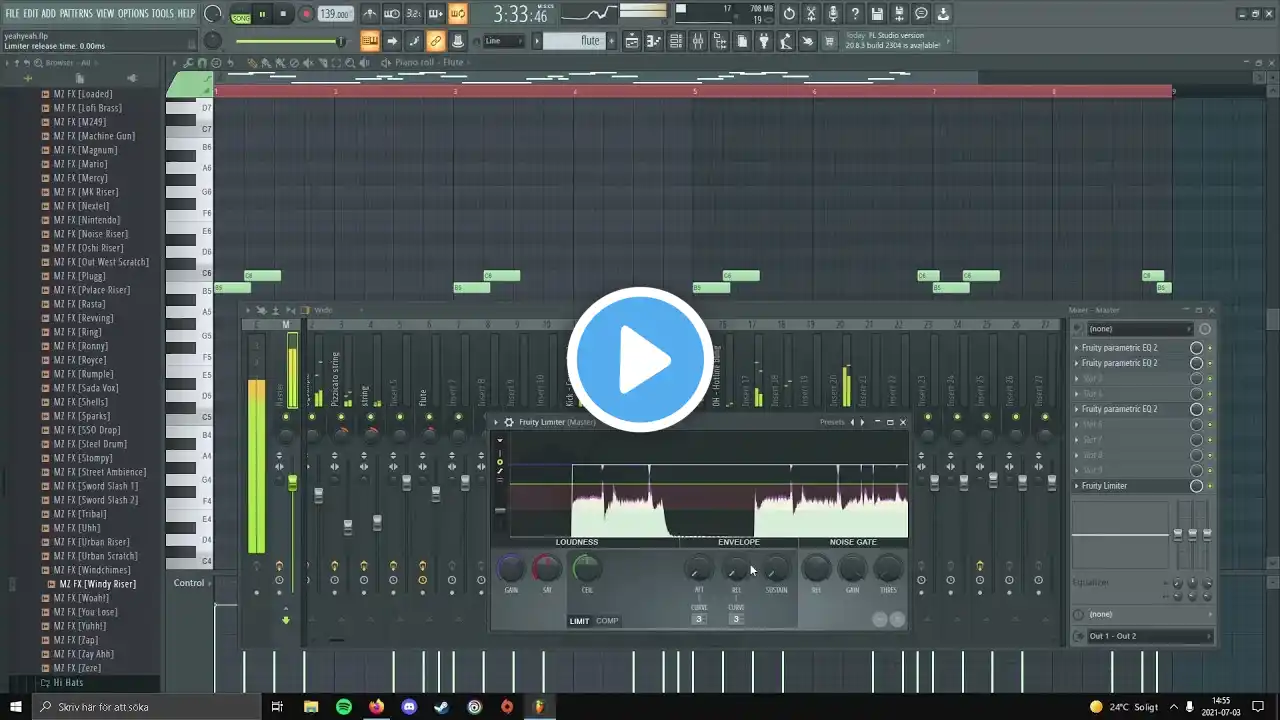Click the red record button

pyautogui.click(x=306, y=14)
